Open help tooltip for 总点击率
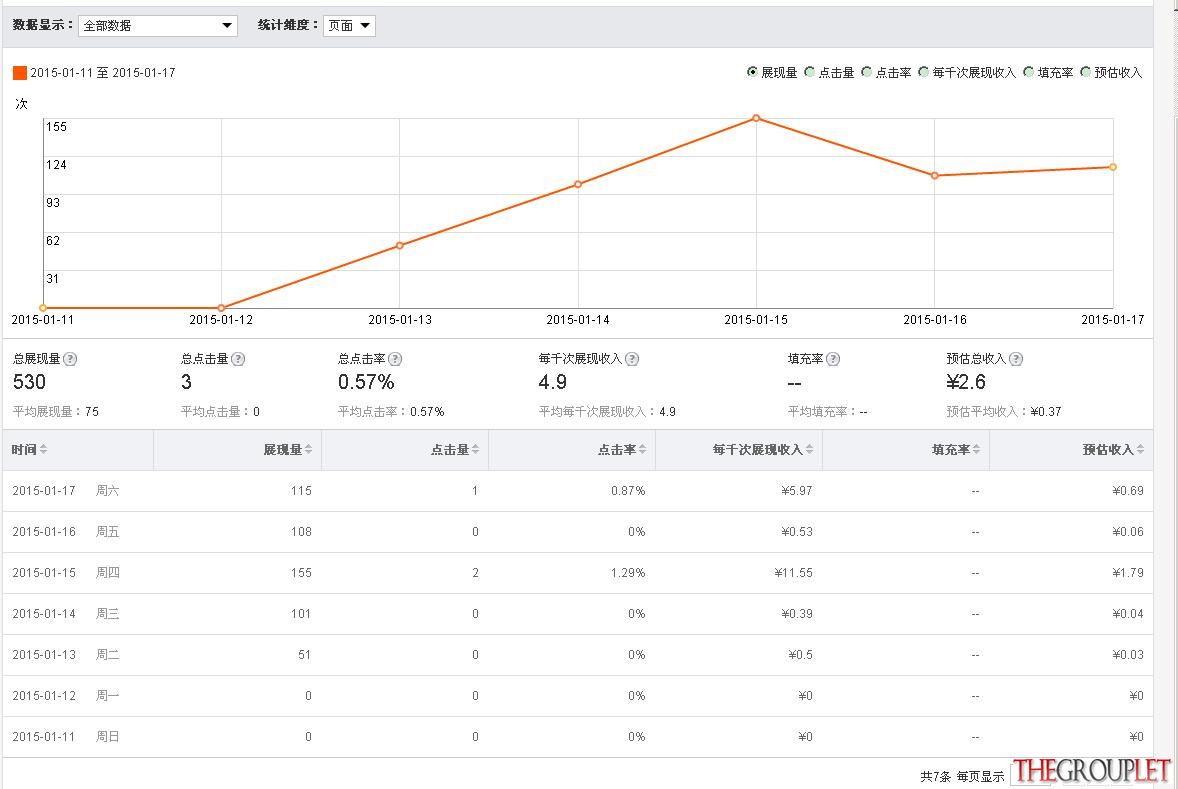The image size is (1178, 789). (x=395, y=359)
